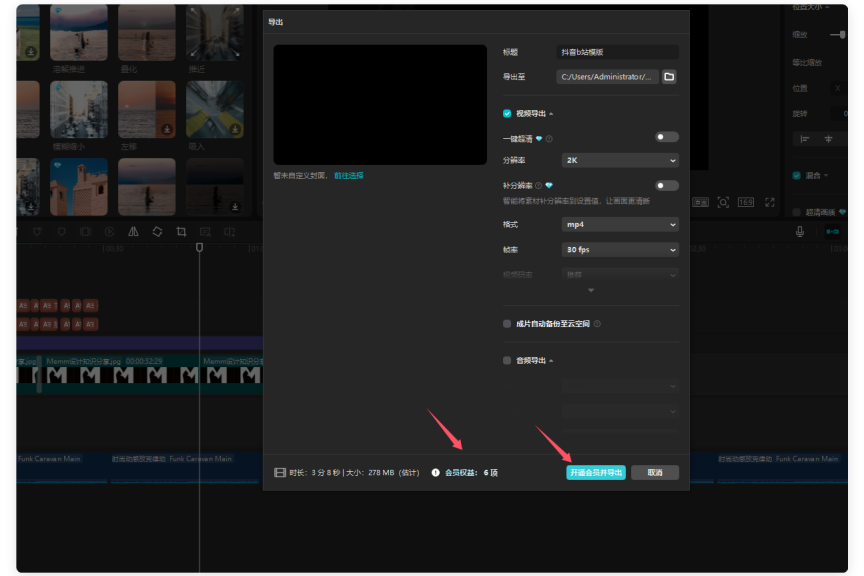Open the 格式 dropdown showing mp4

click(620, 224)
